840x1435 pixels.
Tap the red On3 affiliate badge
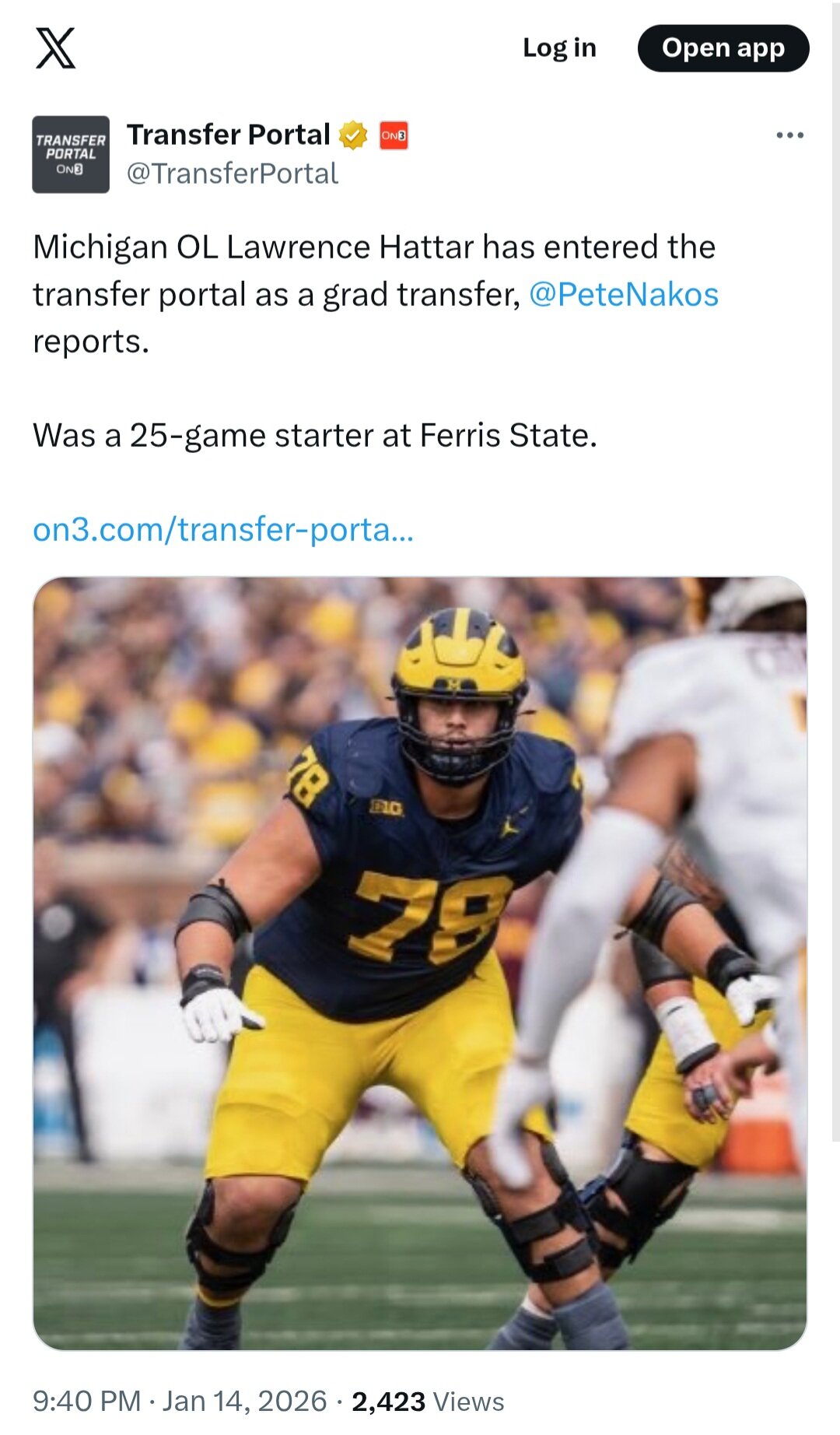pos(394,135)
